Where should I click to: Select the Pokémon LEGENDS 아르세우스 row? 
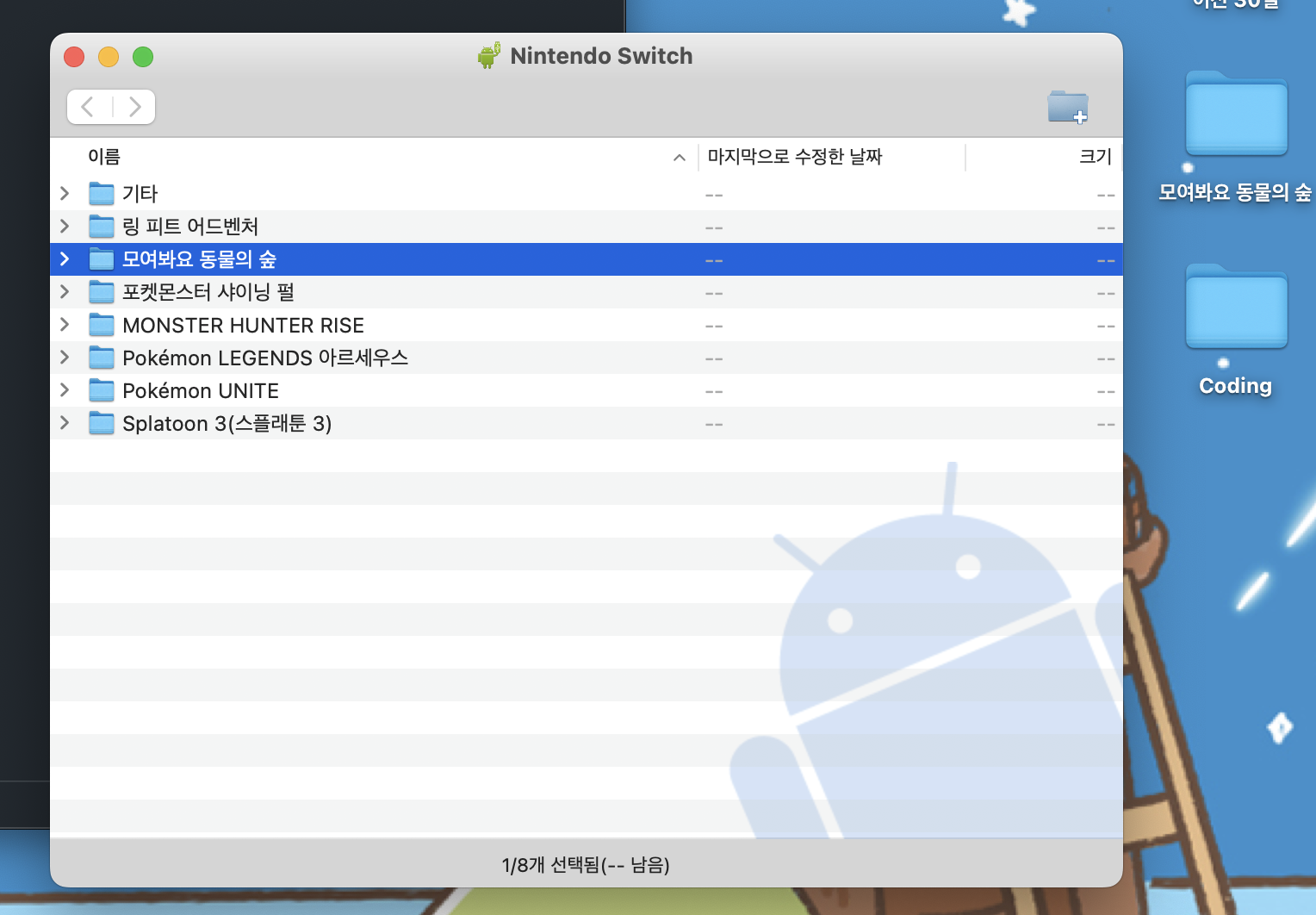click(587, 358)
